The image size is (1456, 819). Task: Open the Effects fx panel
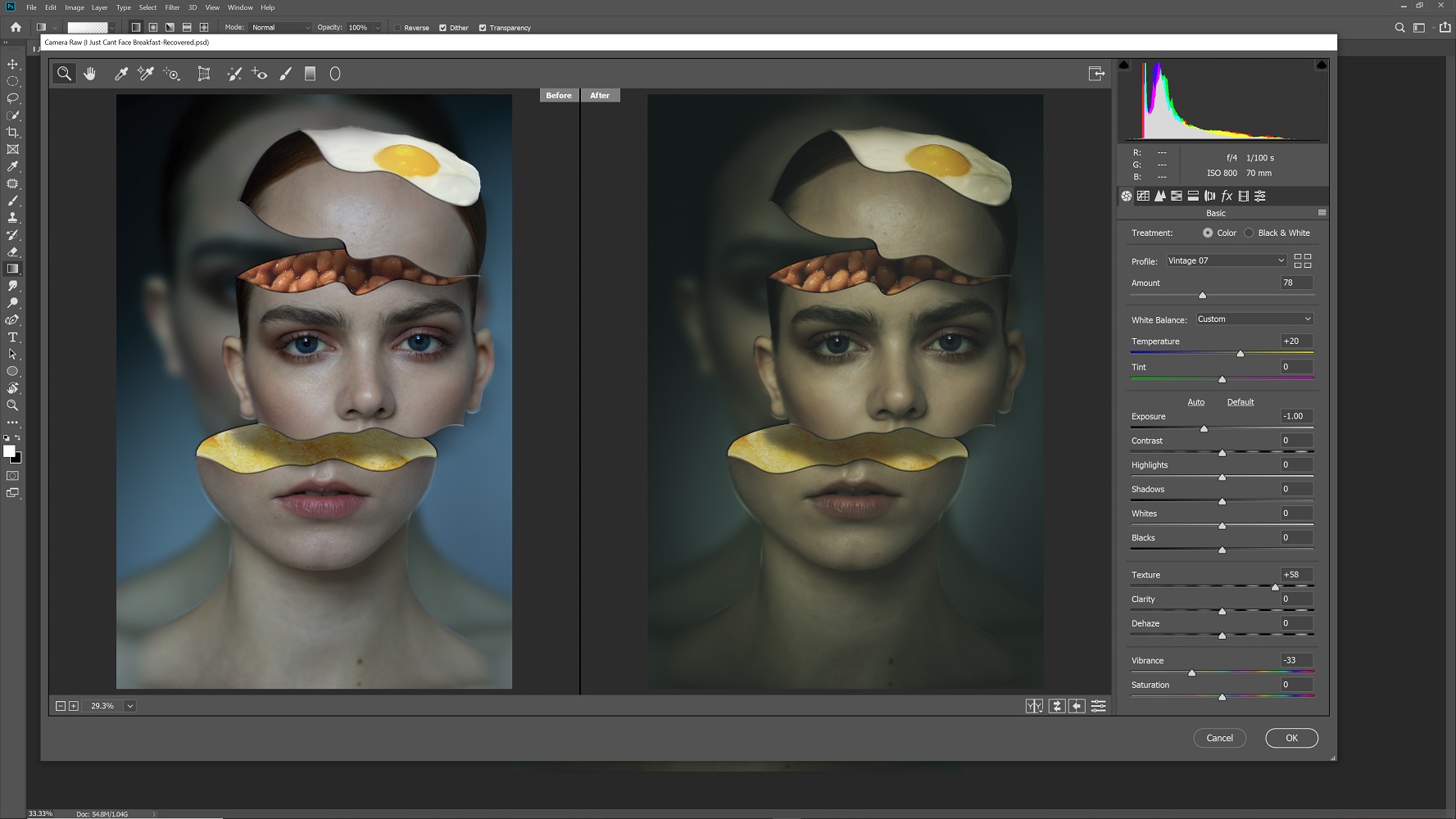pos(1227,196)
